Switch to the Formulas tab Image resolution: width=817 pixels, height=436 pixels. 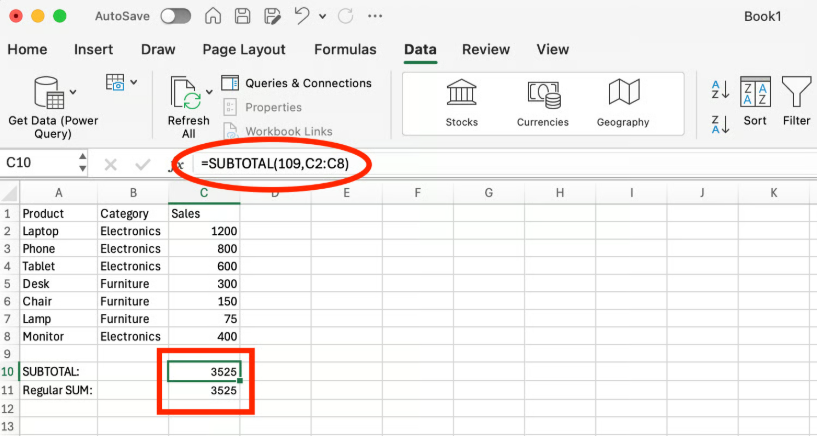[345, 50]
